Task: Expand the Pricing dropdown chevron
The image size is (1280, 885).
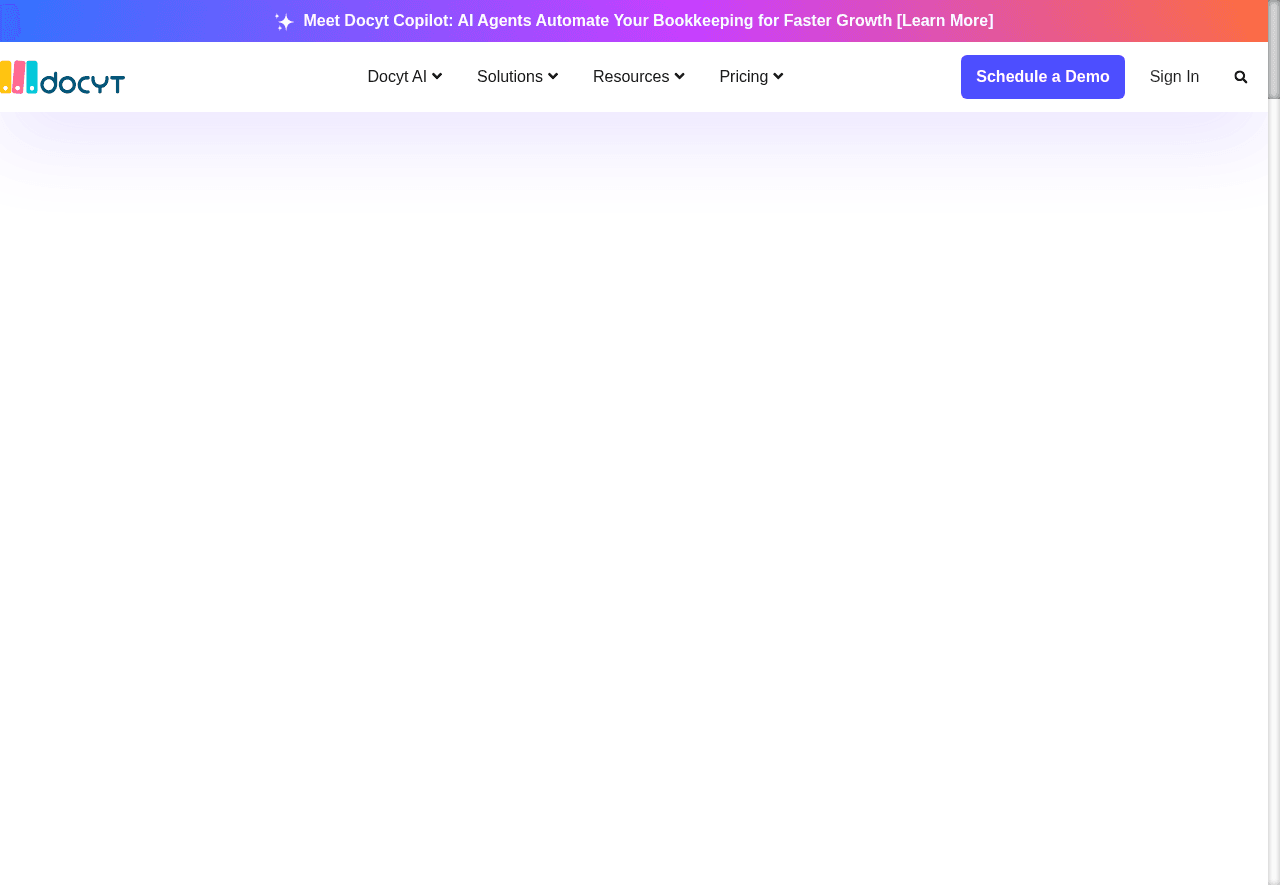Action: point(778,77)
